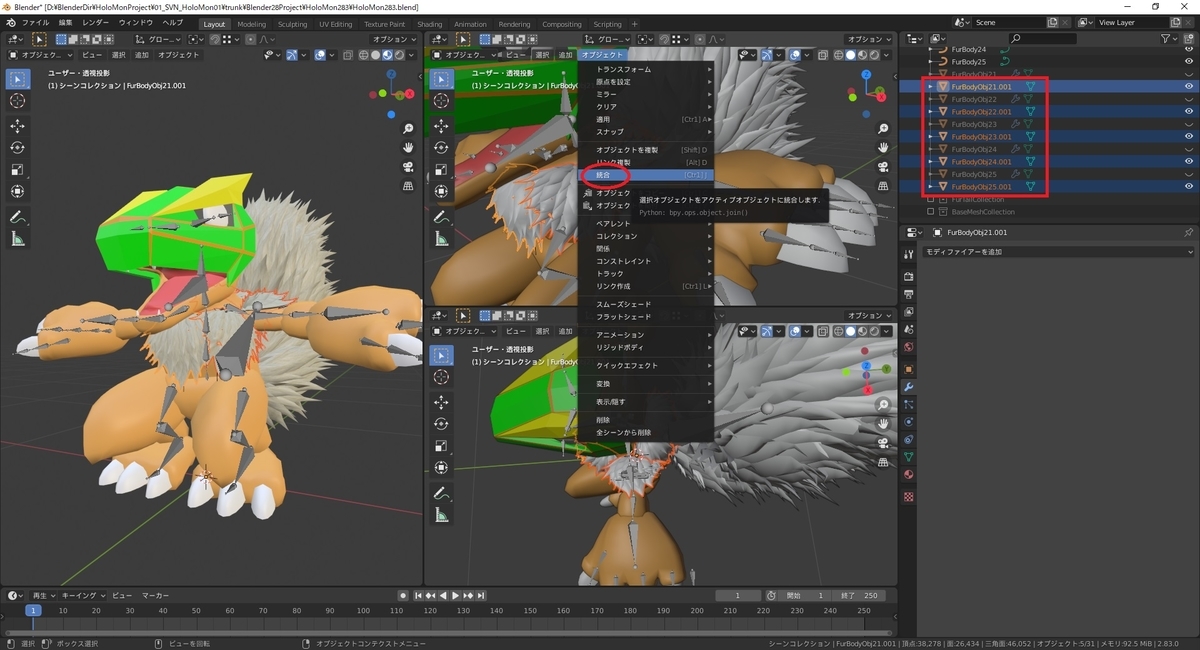Pin the properties editor context
Screen dimensions: 1200x650
[1188, 232]
